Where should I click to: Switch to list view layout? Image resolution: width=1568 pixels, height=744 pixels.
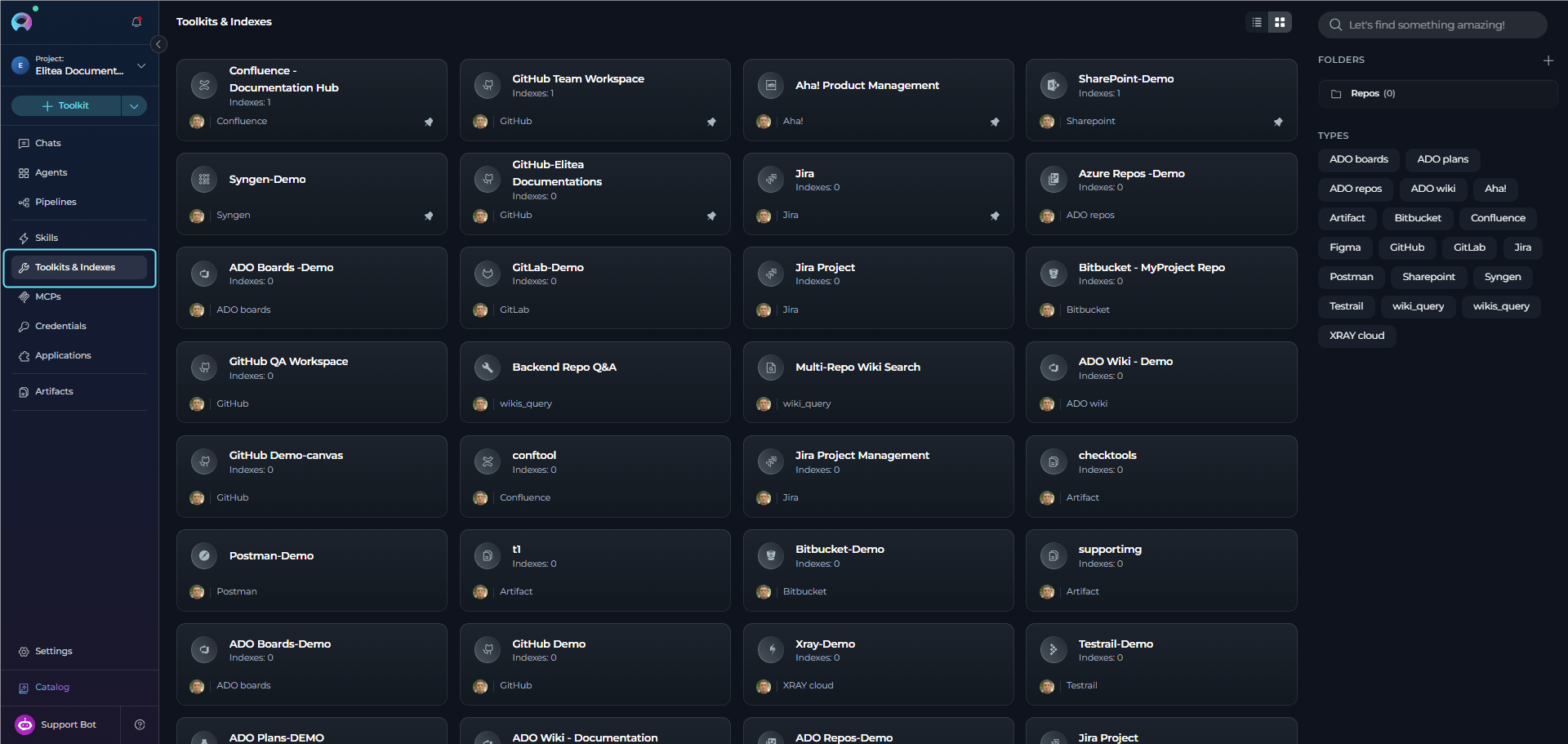tap(1257, 23)
